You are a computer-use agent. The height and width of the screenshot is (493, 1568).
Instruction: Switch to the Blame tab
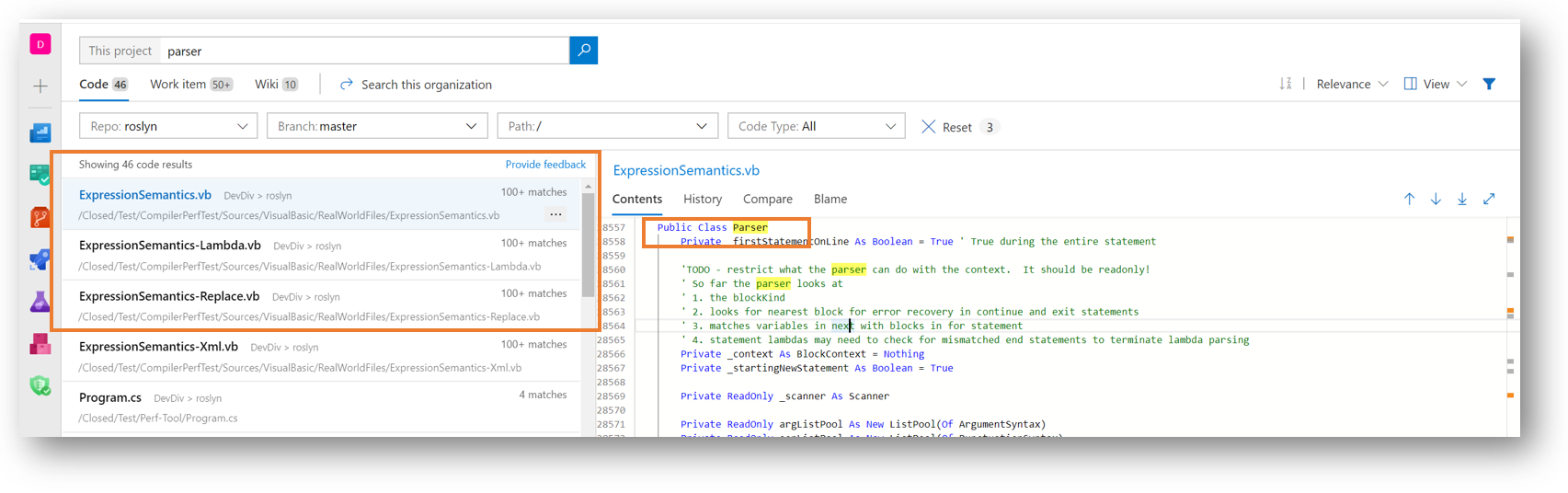coord(830,199)
